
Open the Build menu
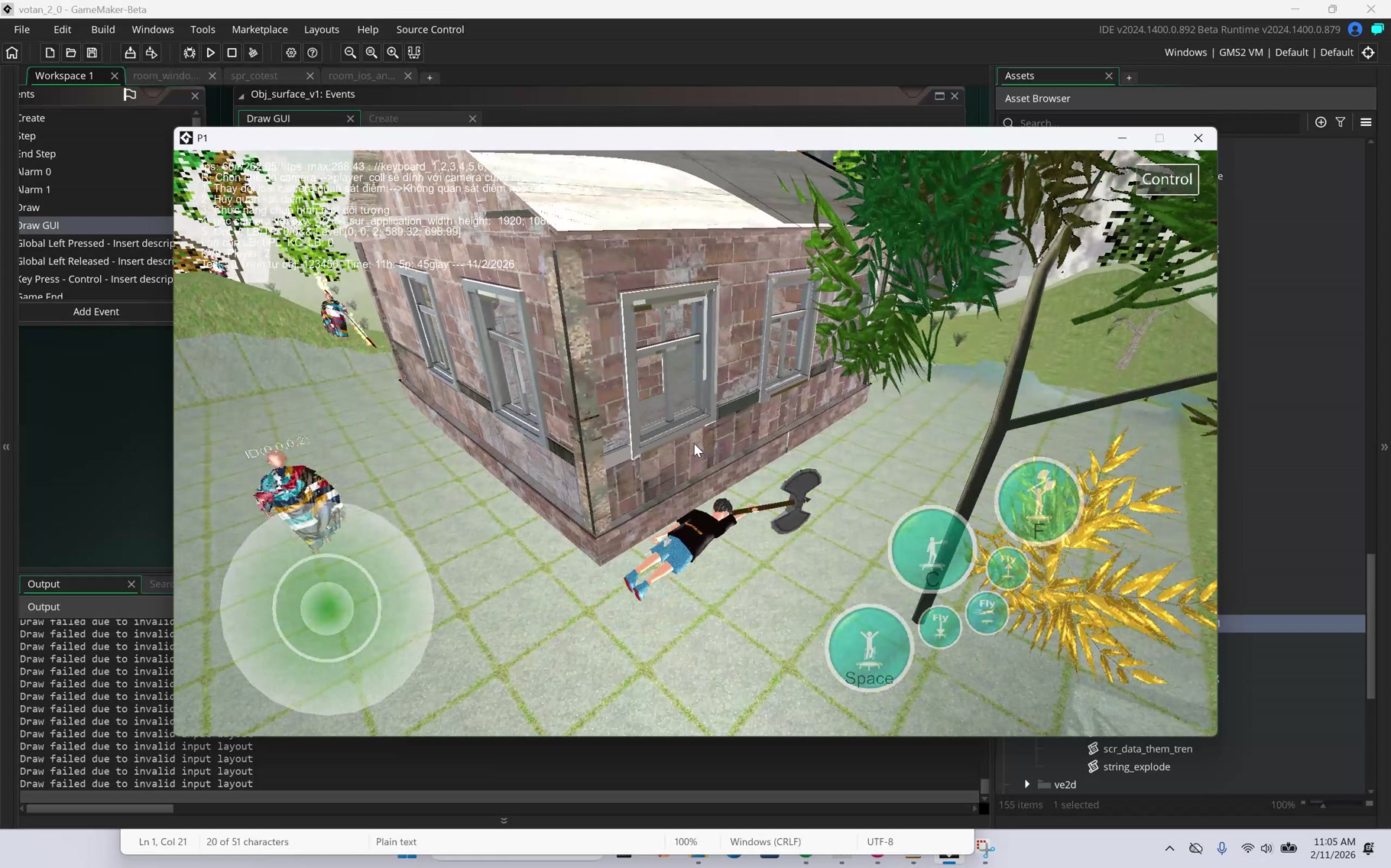[102, 29]
